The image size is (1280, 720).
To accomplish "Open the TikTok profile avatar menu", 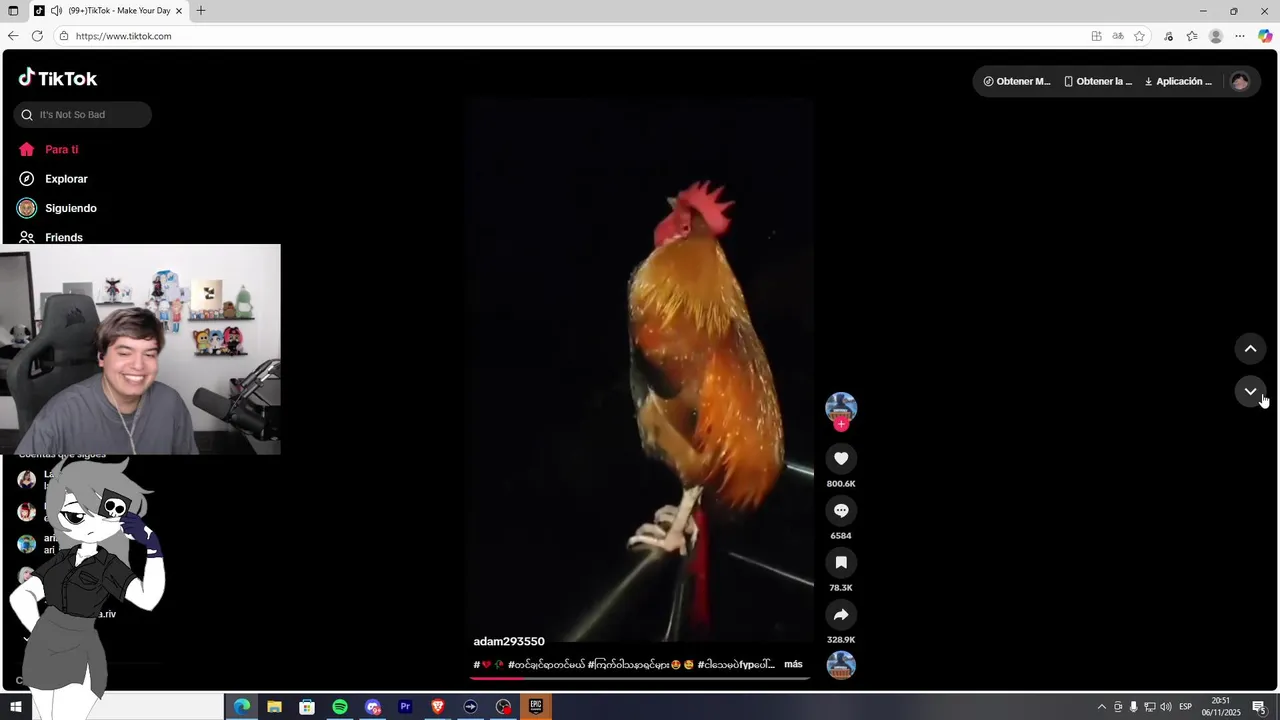I will click(1240, 81).
